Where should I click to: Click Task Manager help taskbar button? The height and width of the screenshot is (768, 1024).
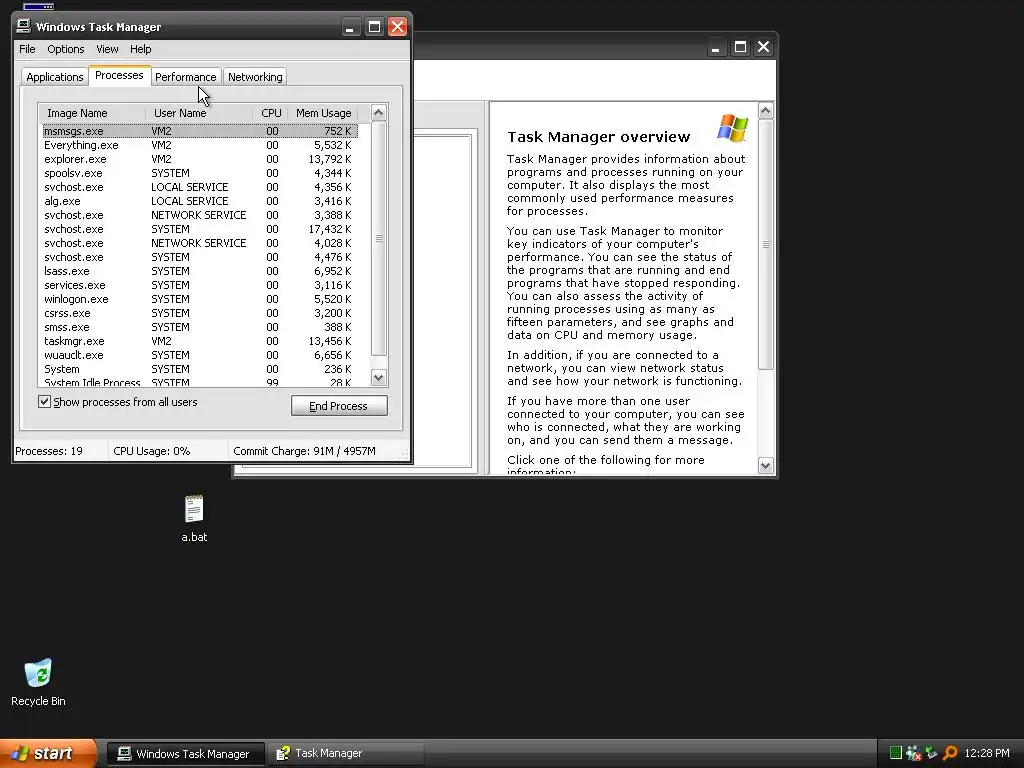tap(345, 754)
